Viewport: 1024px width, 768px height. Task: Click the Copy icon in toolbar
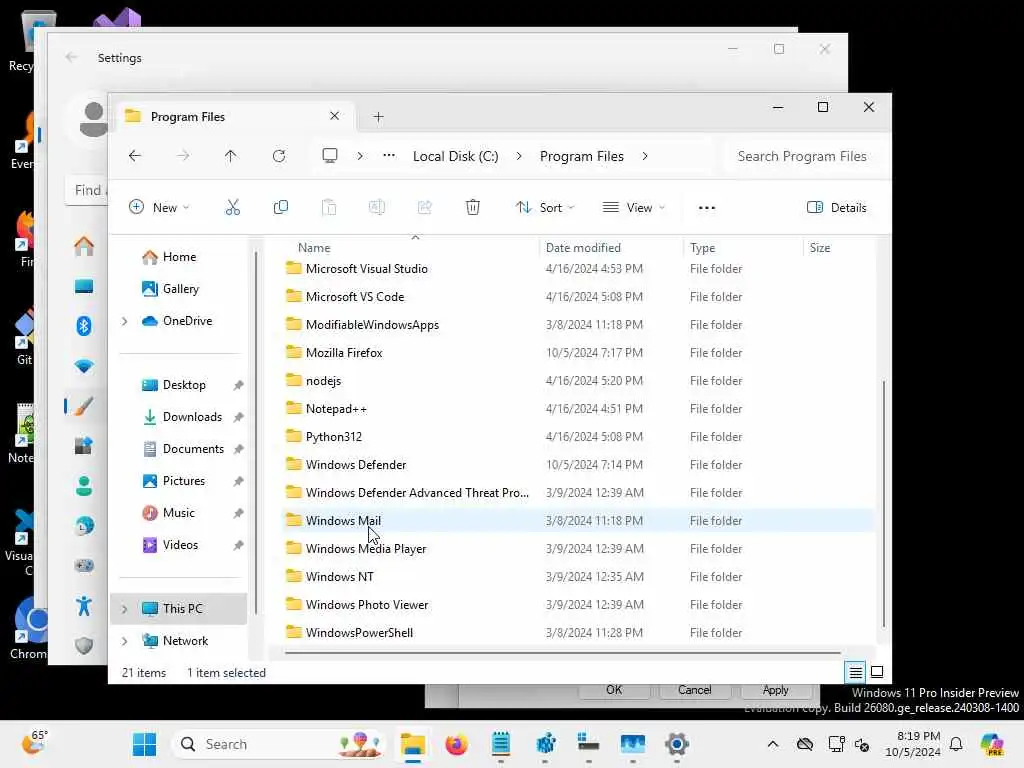[281, 208]
